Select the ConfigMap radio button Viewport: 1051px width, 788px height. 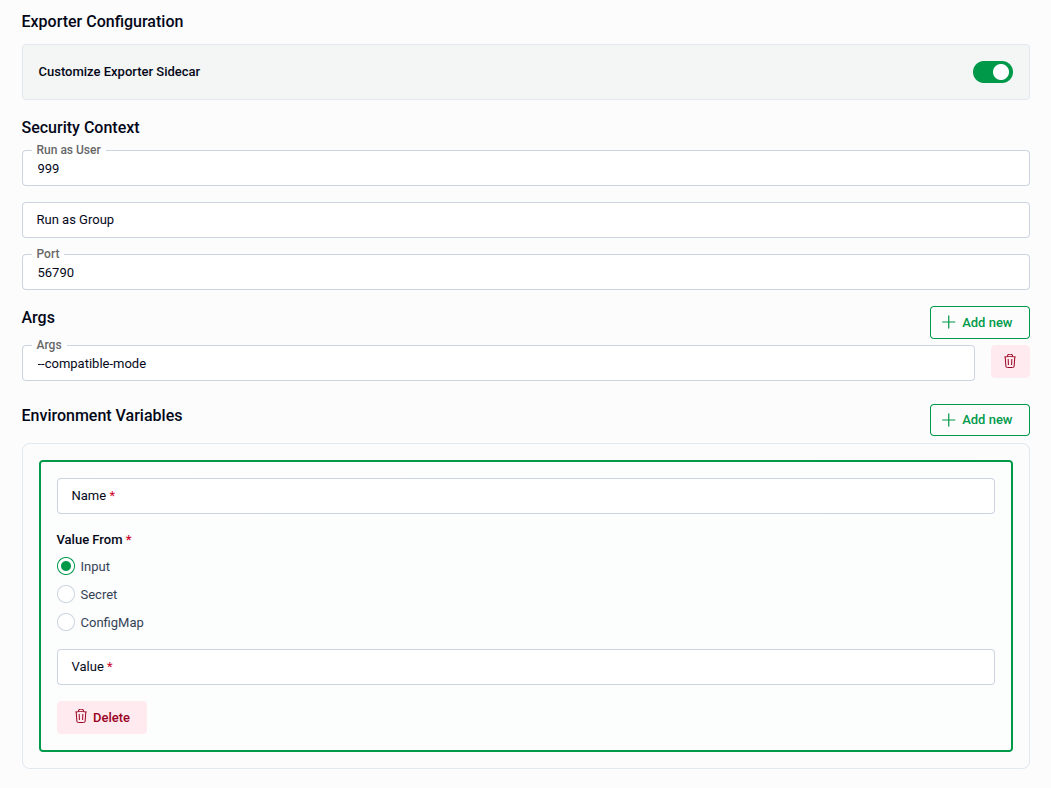[x=65, y=622]
